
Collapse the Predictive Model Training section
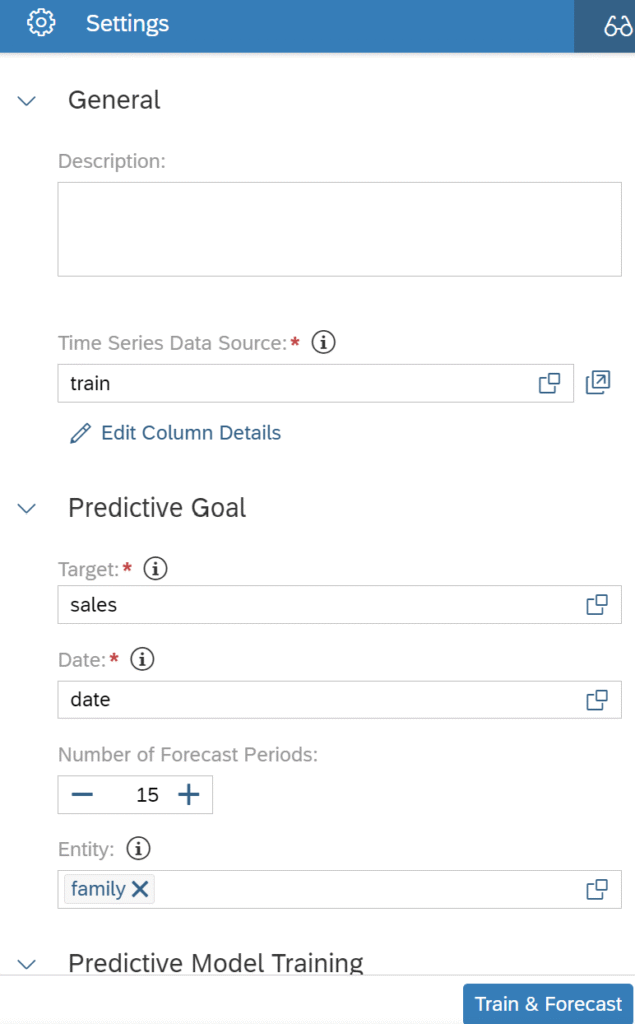tap(27, 964)
